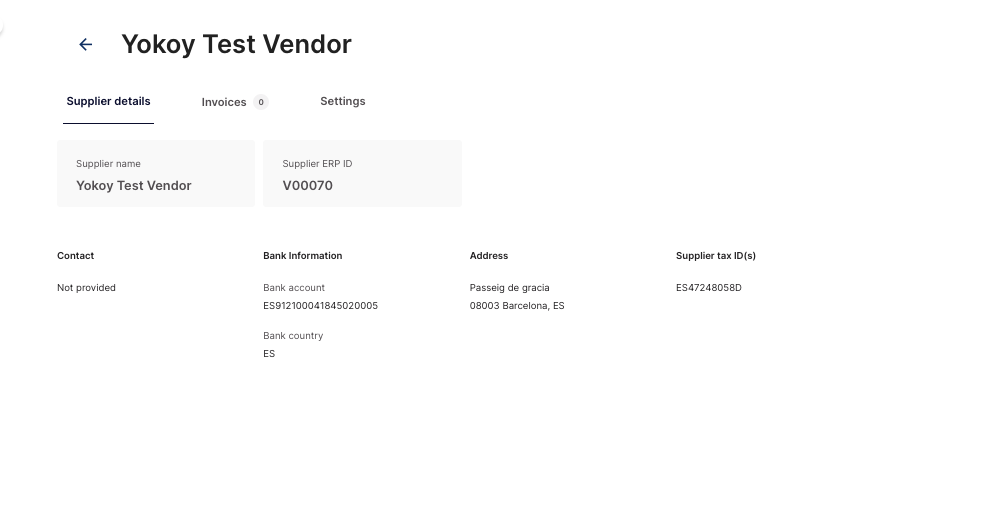This screenshot has height=509, width=986.
Task: Select the tax ID ES47248058D
Action: pyautogui.click(x=709, y=288)
